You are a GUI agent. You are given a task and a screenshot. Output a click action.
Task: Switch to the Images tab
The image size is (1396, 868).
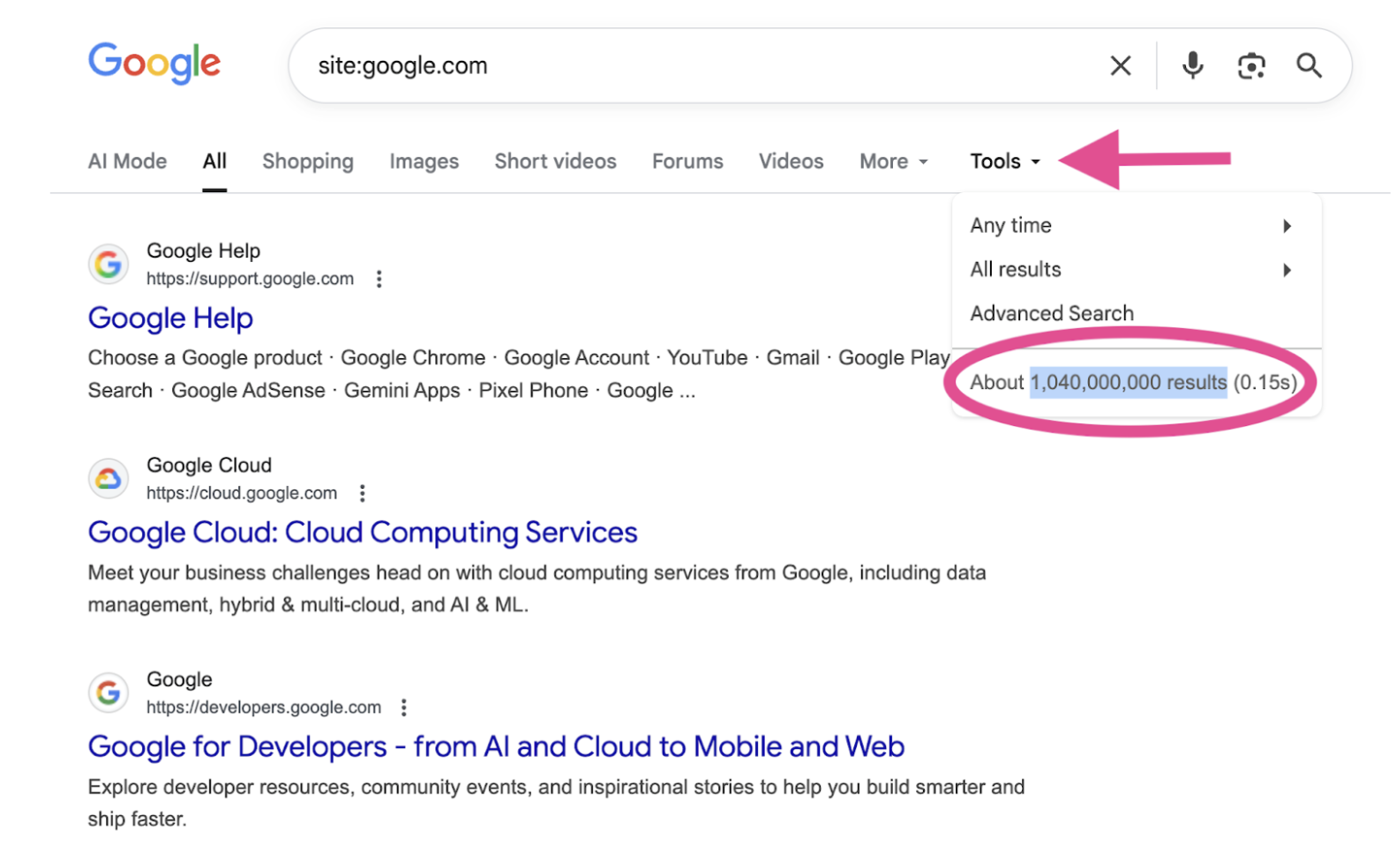424,161
